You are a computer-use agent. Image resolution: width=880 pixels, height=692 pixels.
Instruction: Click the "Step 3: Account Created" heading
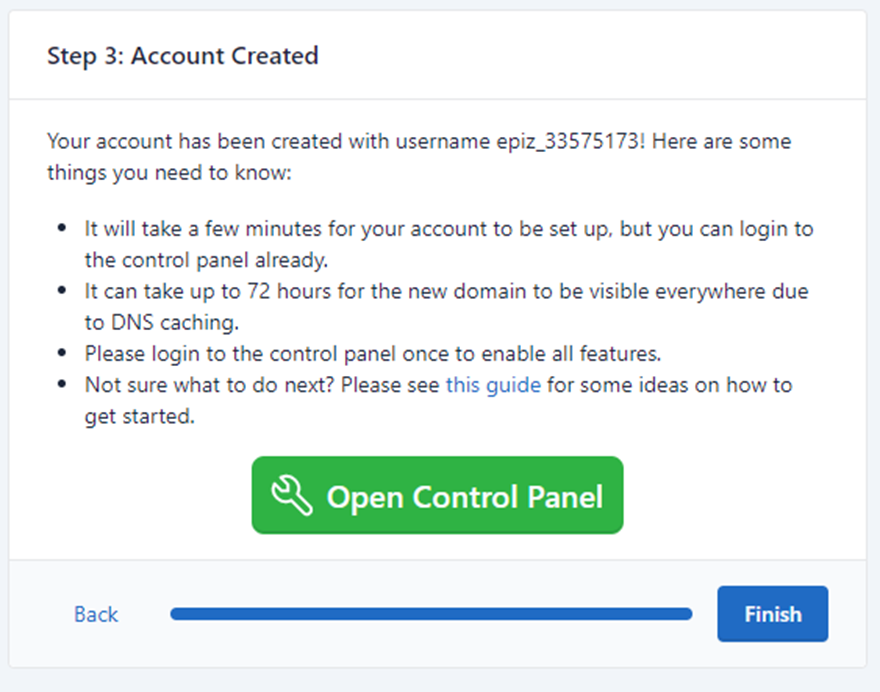pos(183,56)
